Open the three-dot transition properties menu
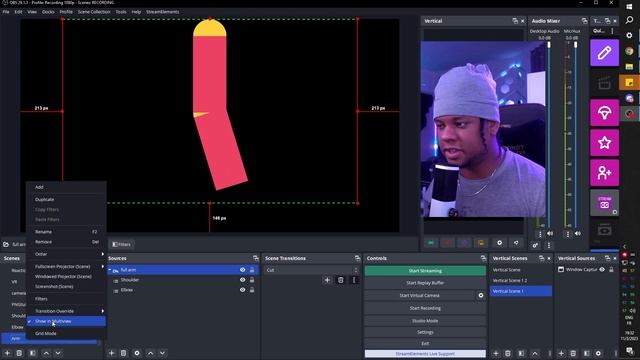The height and width of the screenshot is (360, 640). (354, 280)
